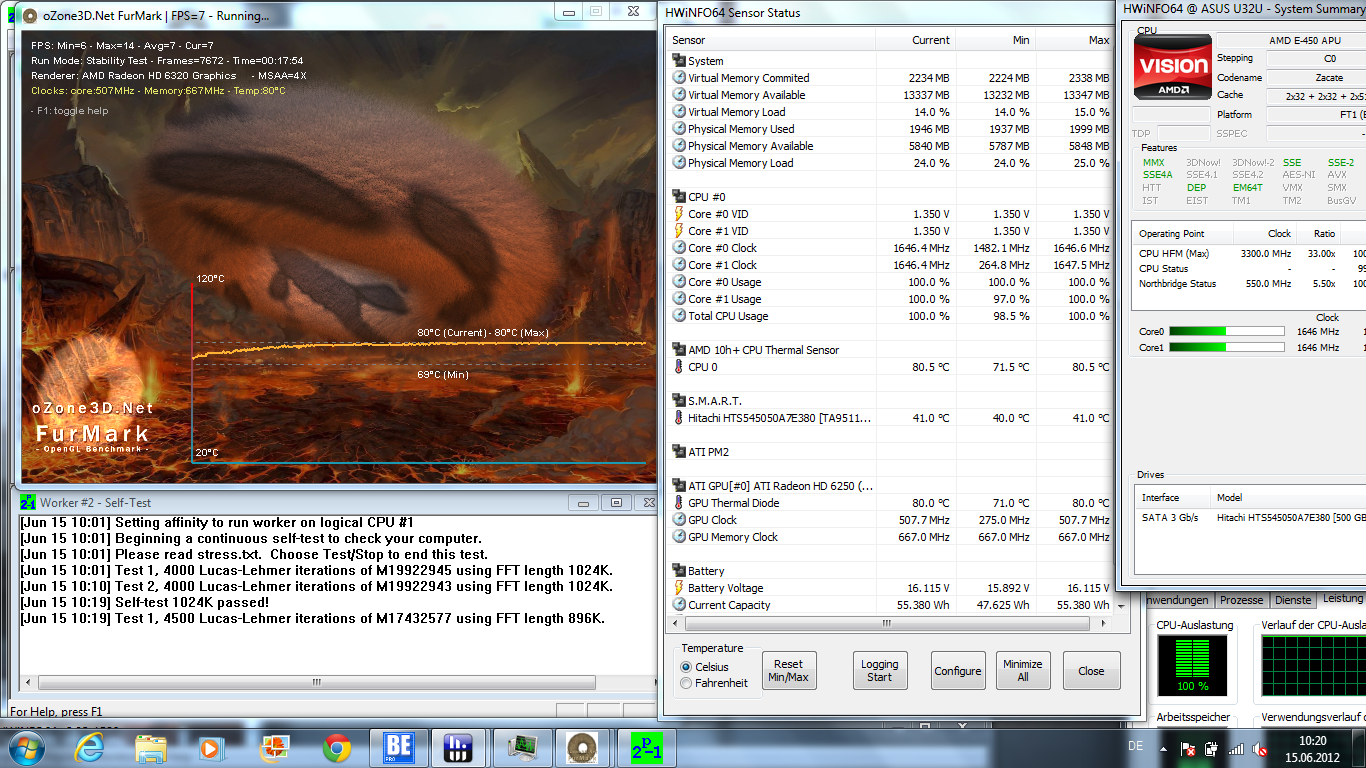The height and width of the screenshot is (768, 1366).
Task: Show hidden system tray icons
Action: click(1164, 748)
